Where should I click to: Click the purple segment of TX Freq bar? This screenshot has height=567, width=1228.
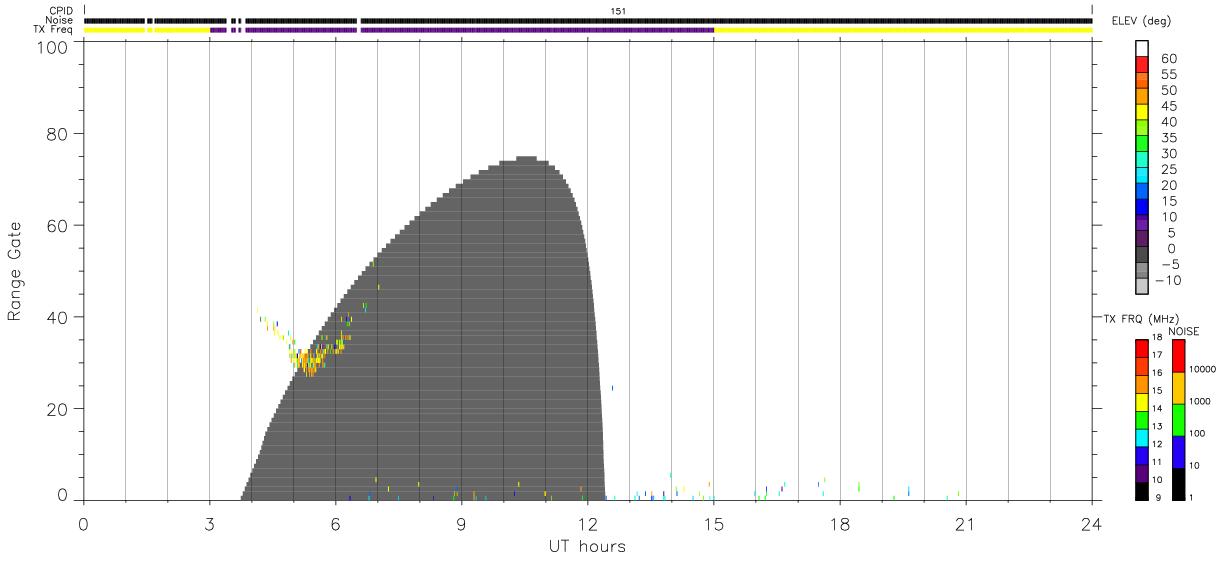click(462, 30)
